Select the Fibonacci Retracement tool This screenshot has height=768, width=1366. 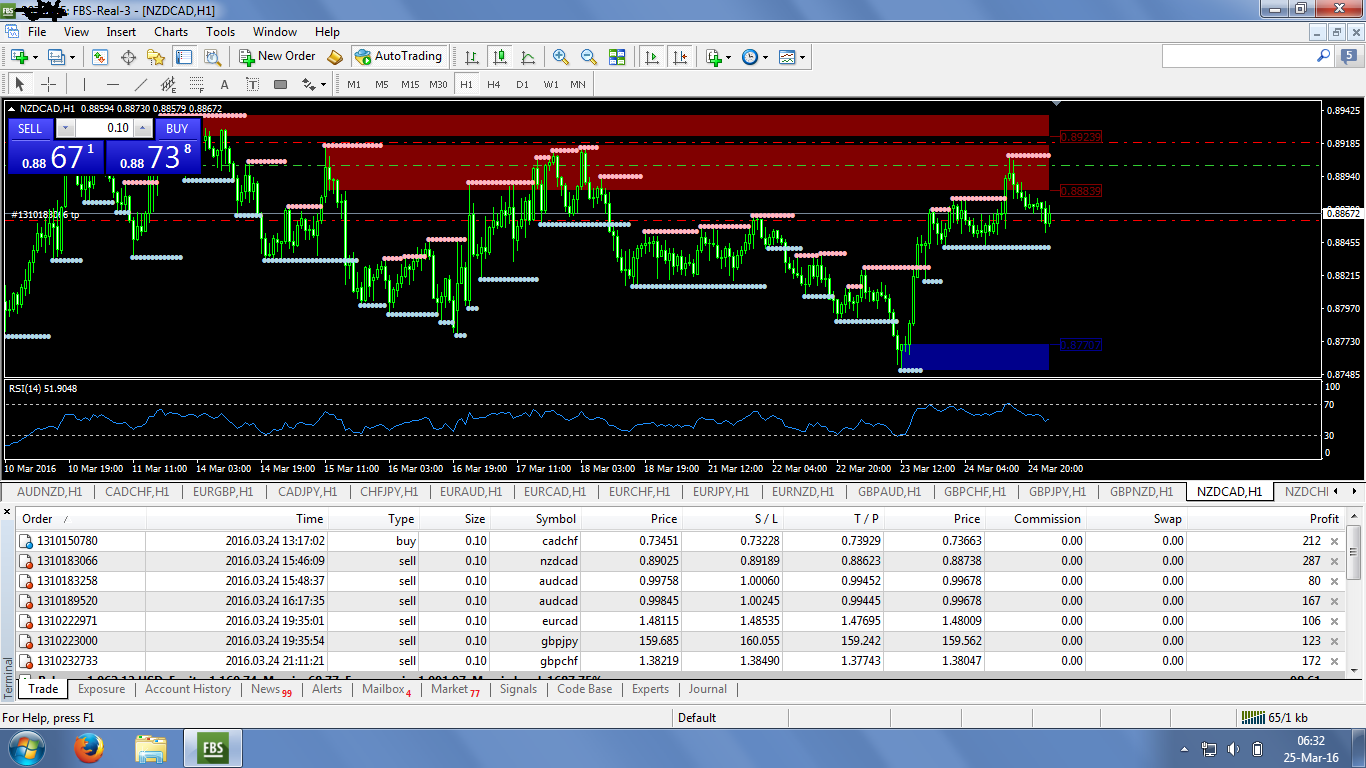[x=196, y=84]
